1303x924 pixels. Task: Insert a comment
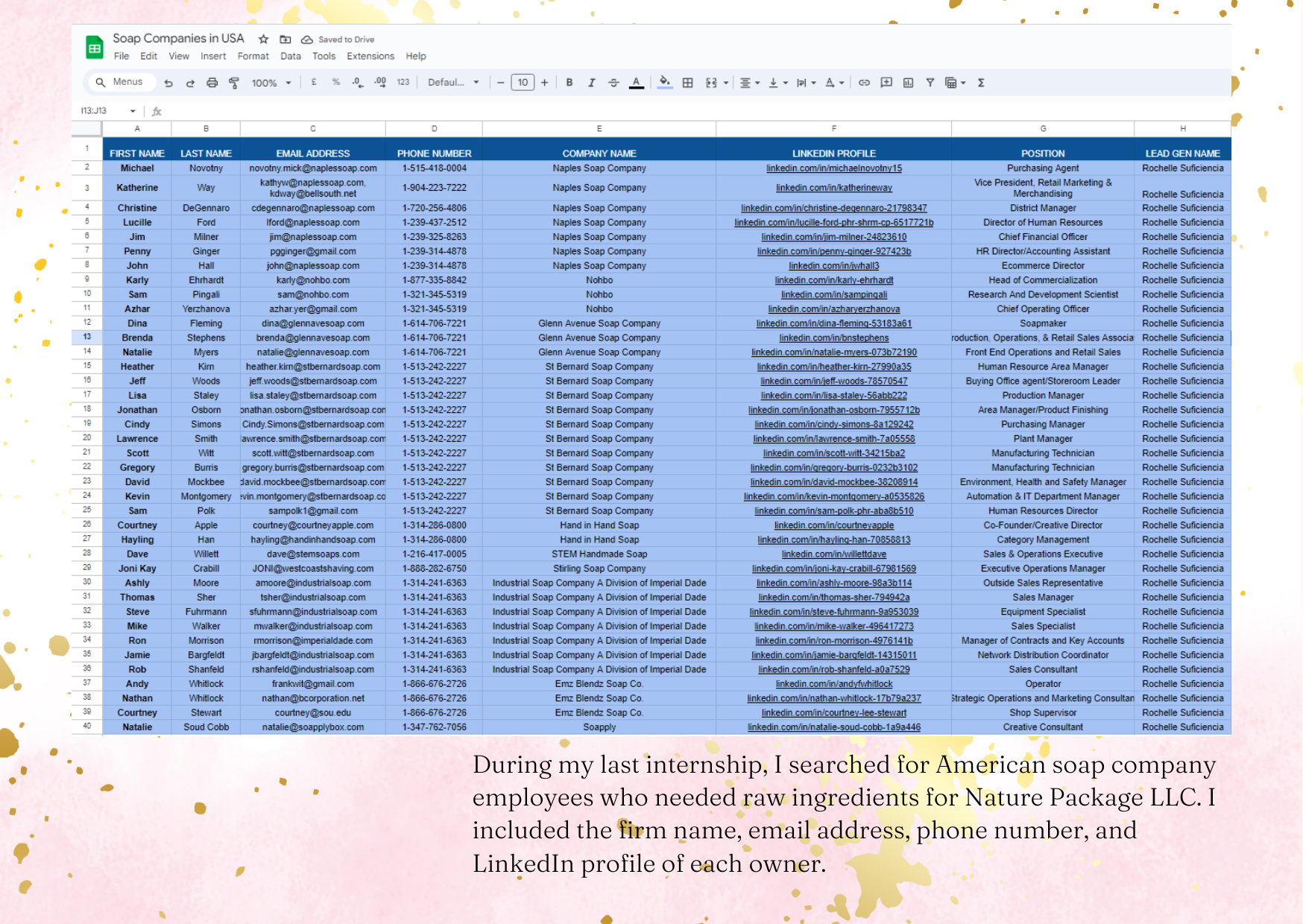886,83
